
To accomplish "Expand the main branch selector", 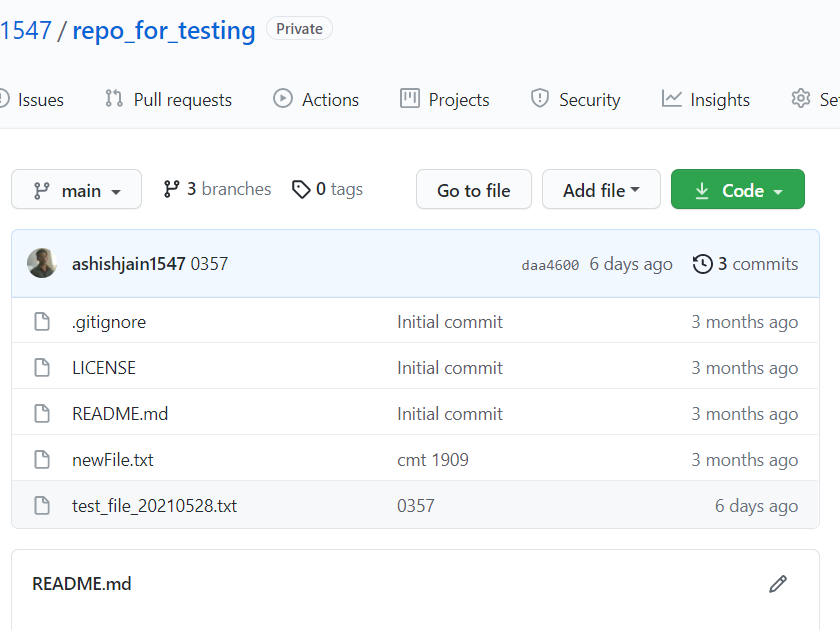I will (76, 189).
